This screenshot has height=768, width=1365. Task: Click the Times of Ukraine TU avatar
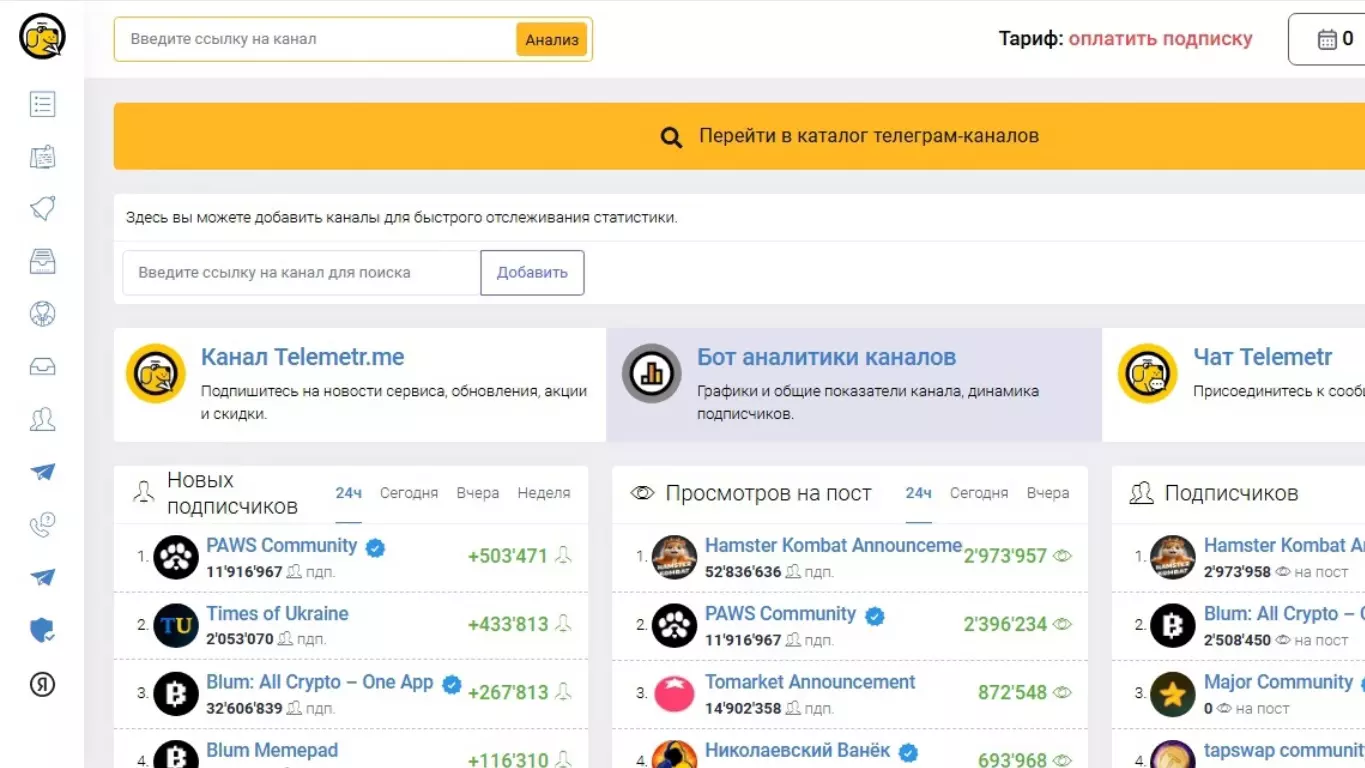tap(176, 625)
